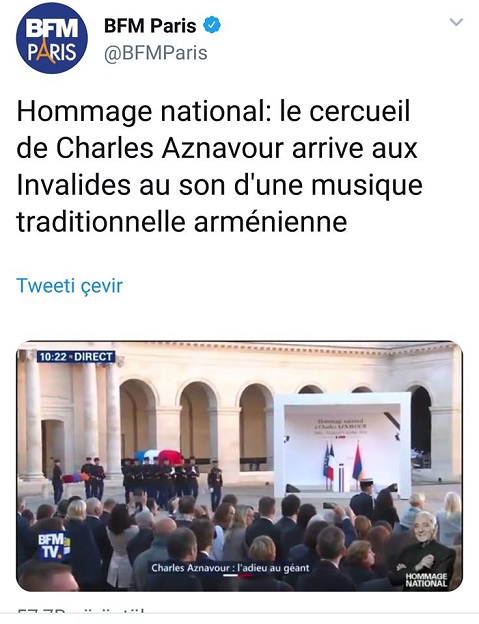The width and height of the screenshot is (479, 624).
Task: Click the Tweeti çevir translate link
Action: [70, 285]
